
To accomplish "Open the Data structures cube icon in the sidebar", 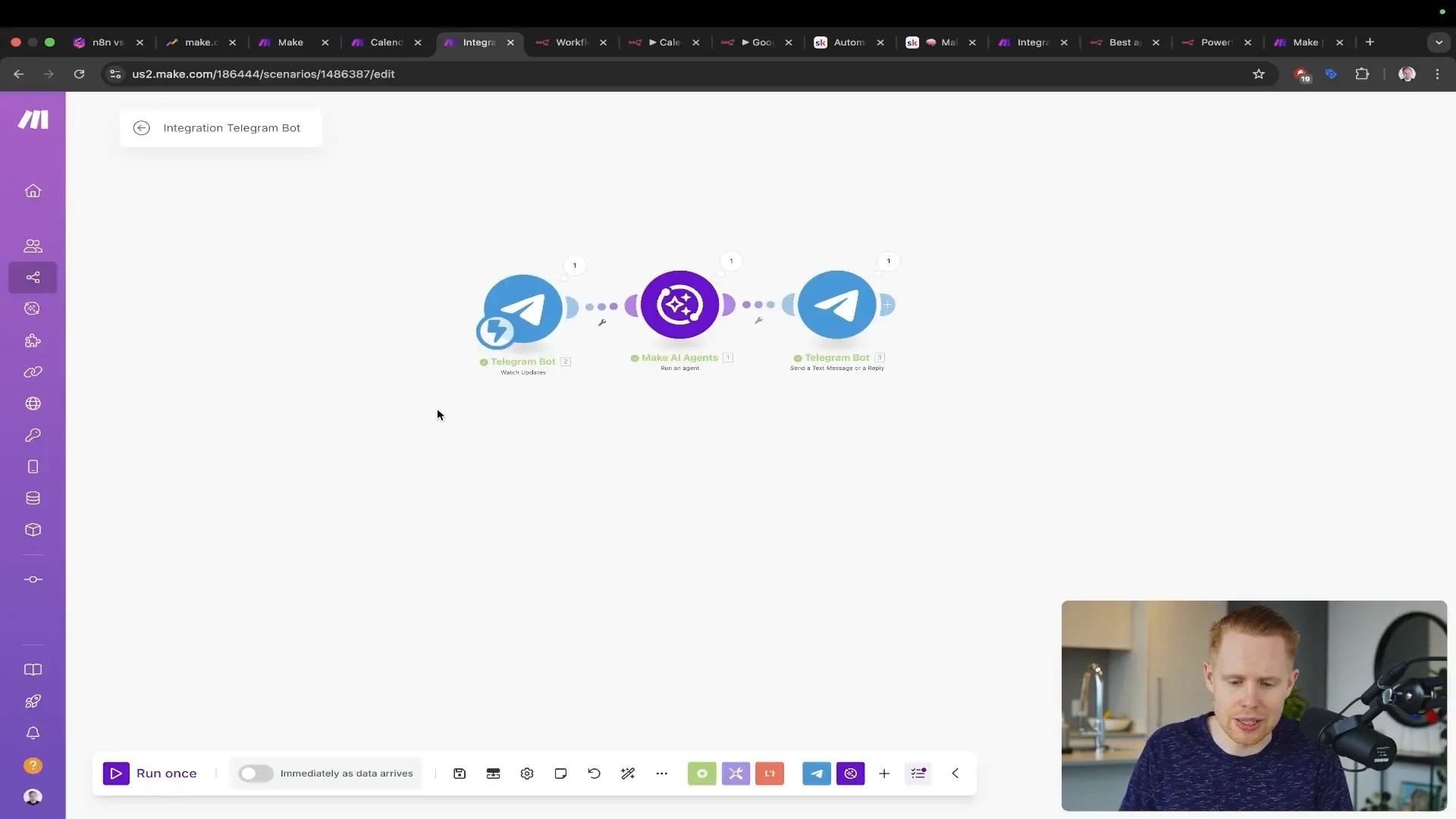I will [33, 530].
